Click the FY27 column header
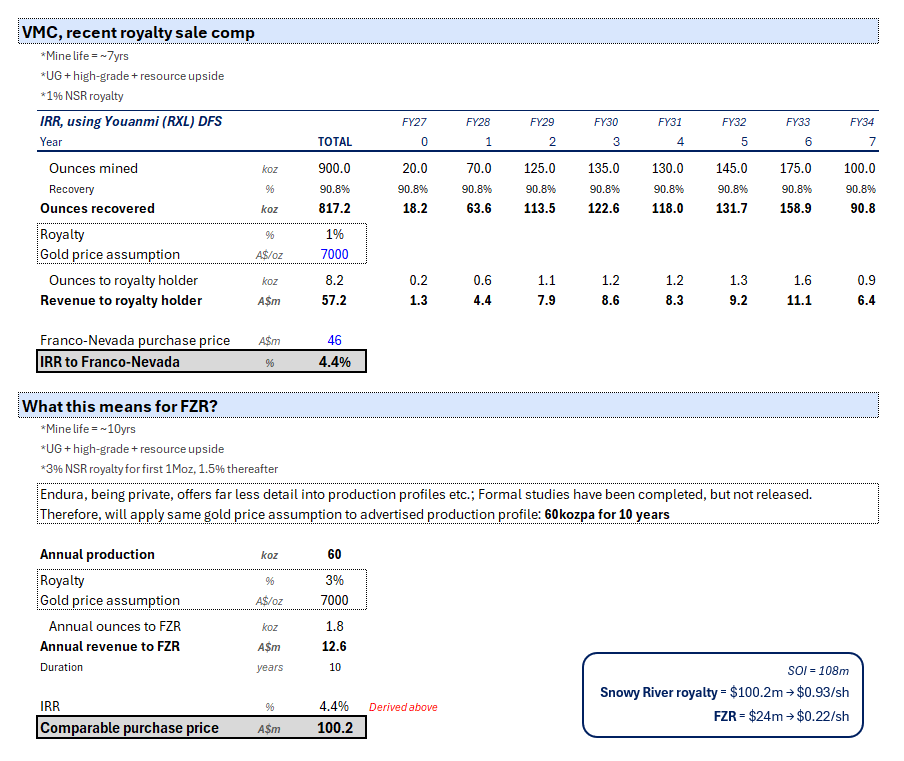This screenshot has height=761, width=904. point(414,122)
